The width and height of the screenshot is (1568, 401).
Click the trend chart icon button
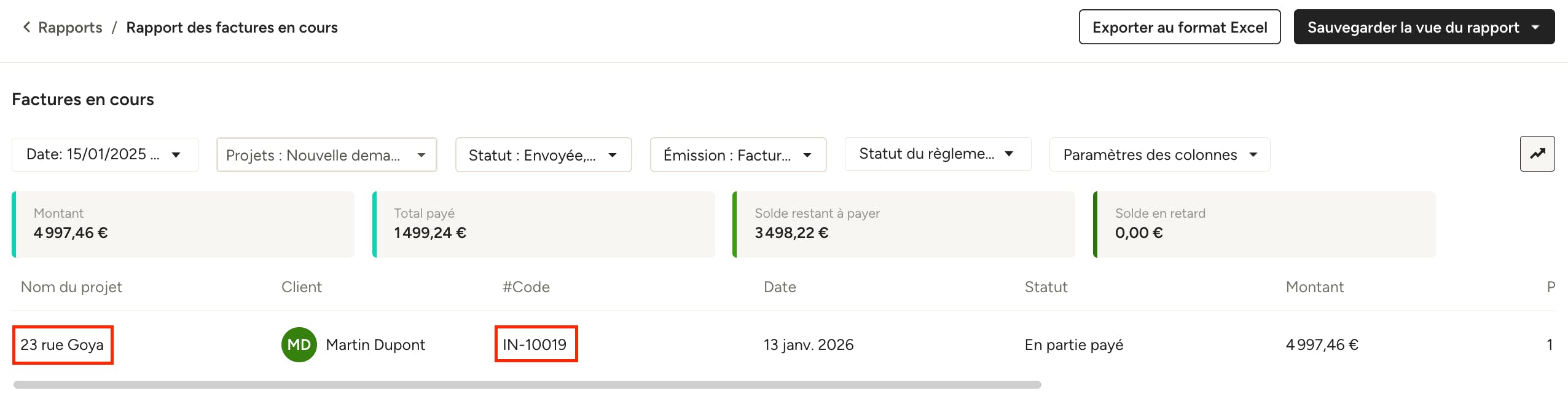[x=1537, y=154]
